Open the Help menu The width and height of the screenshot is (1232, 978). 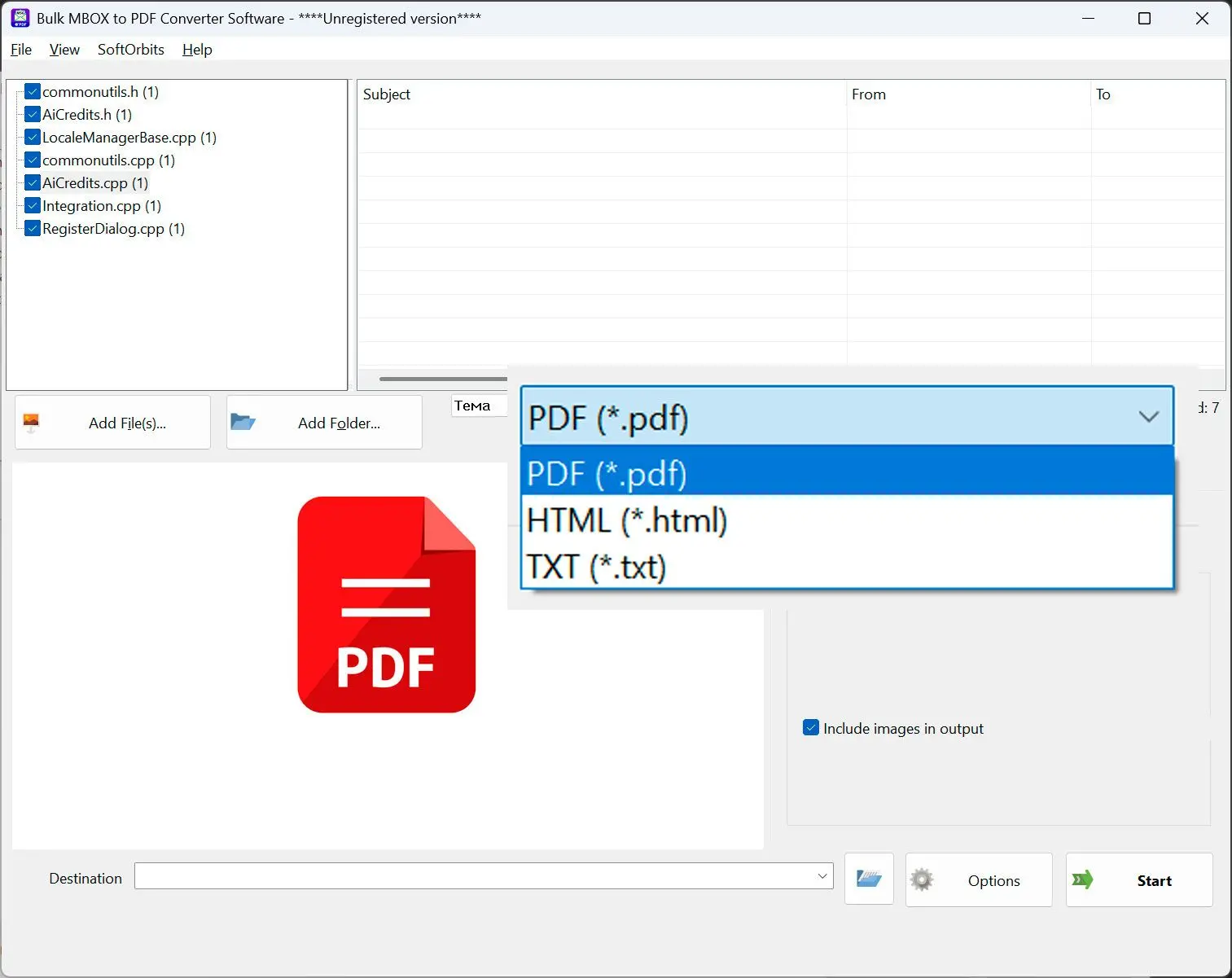[197, 50]
